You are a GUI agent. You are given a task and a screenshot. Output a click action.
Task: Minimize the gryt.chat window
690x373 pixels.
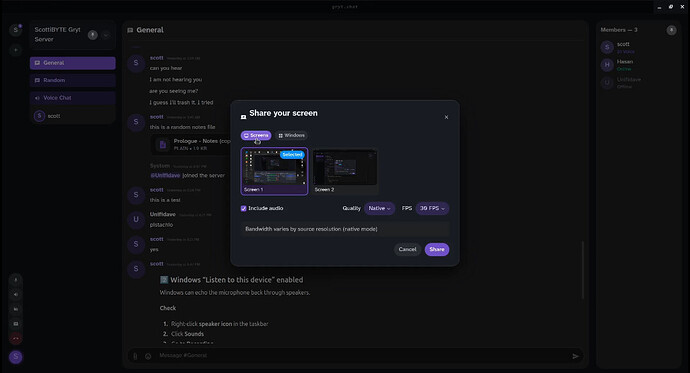pyautogui.click(x=659, y=7)
